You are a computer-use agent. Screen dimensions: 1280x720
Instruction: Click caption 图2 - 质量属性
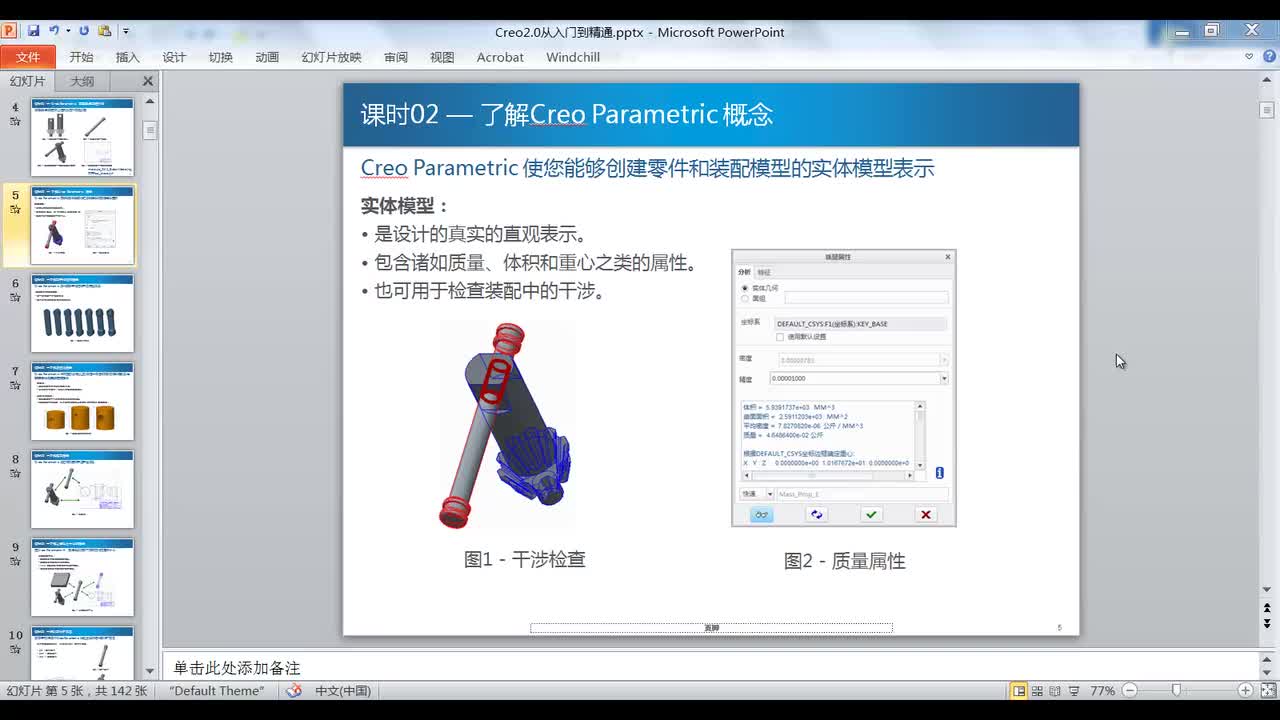pos(845,561)
